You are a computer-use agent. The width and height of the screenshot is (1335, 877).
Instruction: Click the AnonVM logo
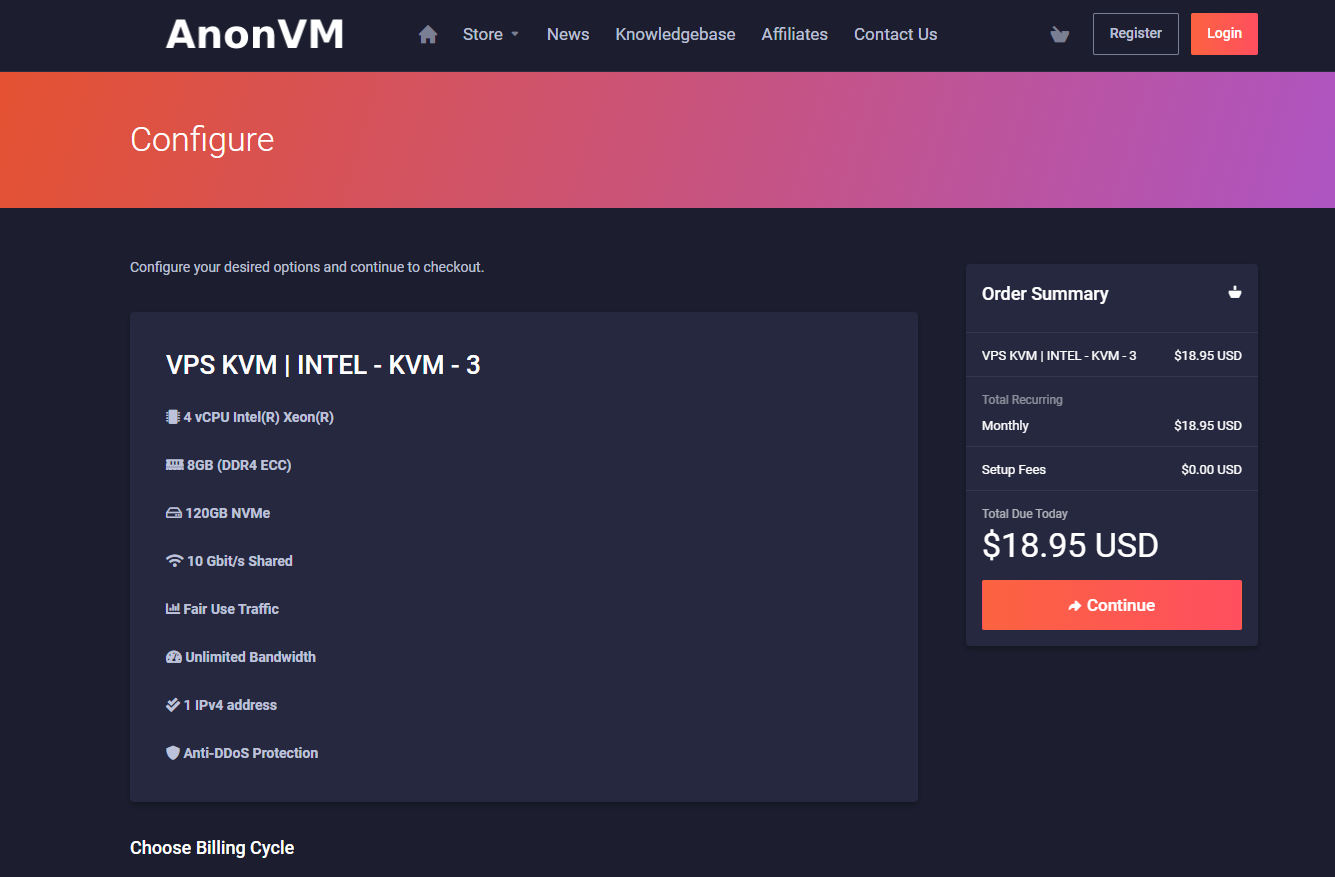coord(254,33)
